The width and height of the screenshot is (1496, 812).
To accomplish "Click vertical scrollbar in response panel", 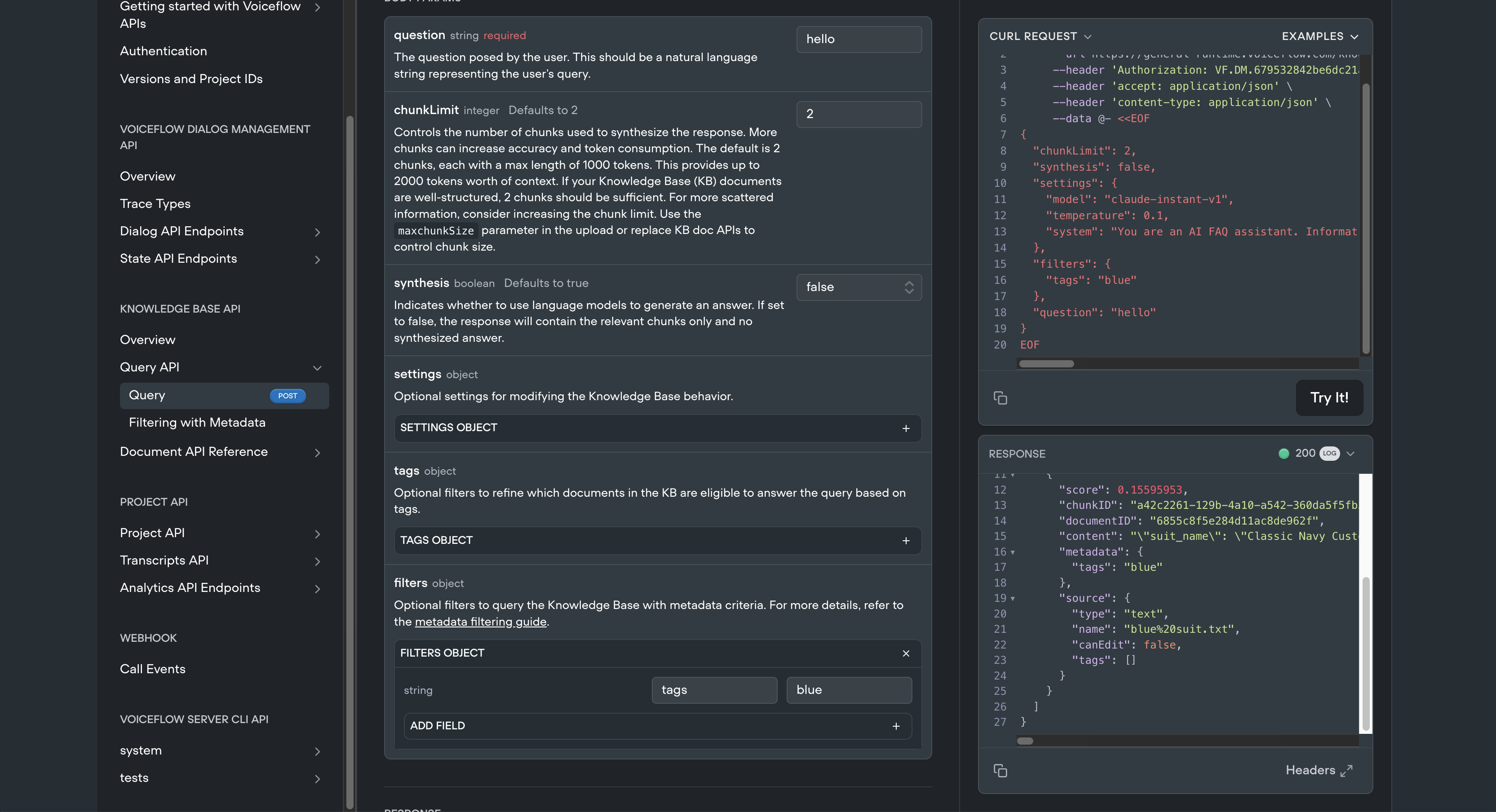I will (x=1366, y=653).
